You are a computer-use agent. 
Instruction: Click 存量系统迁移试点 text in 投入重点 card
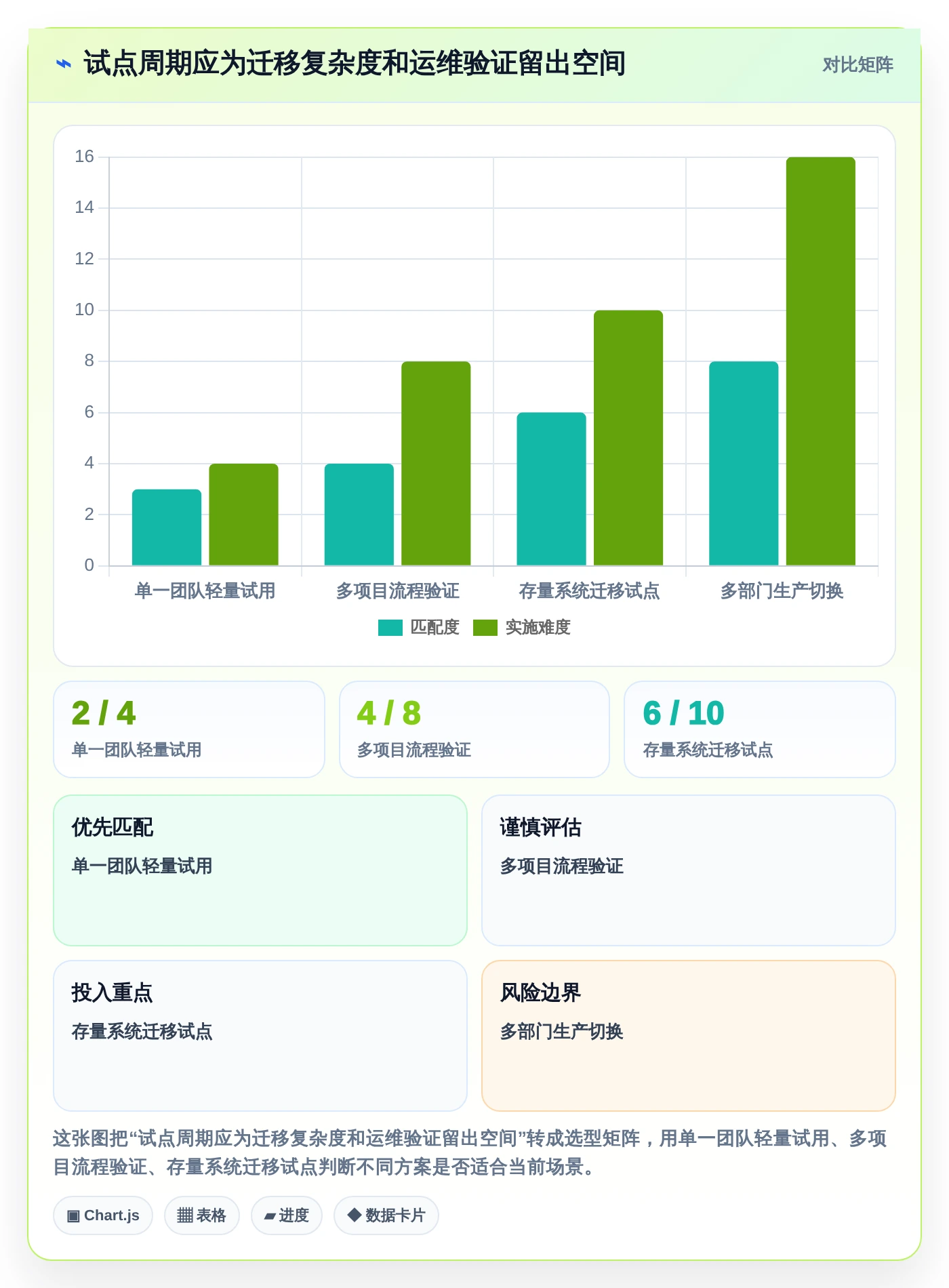click(x=142, y=1032)
